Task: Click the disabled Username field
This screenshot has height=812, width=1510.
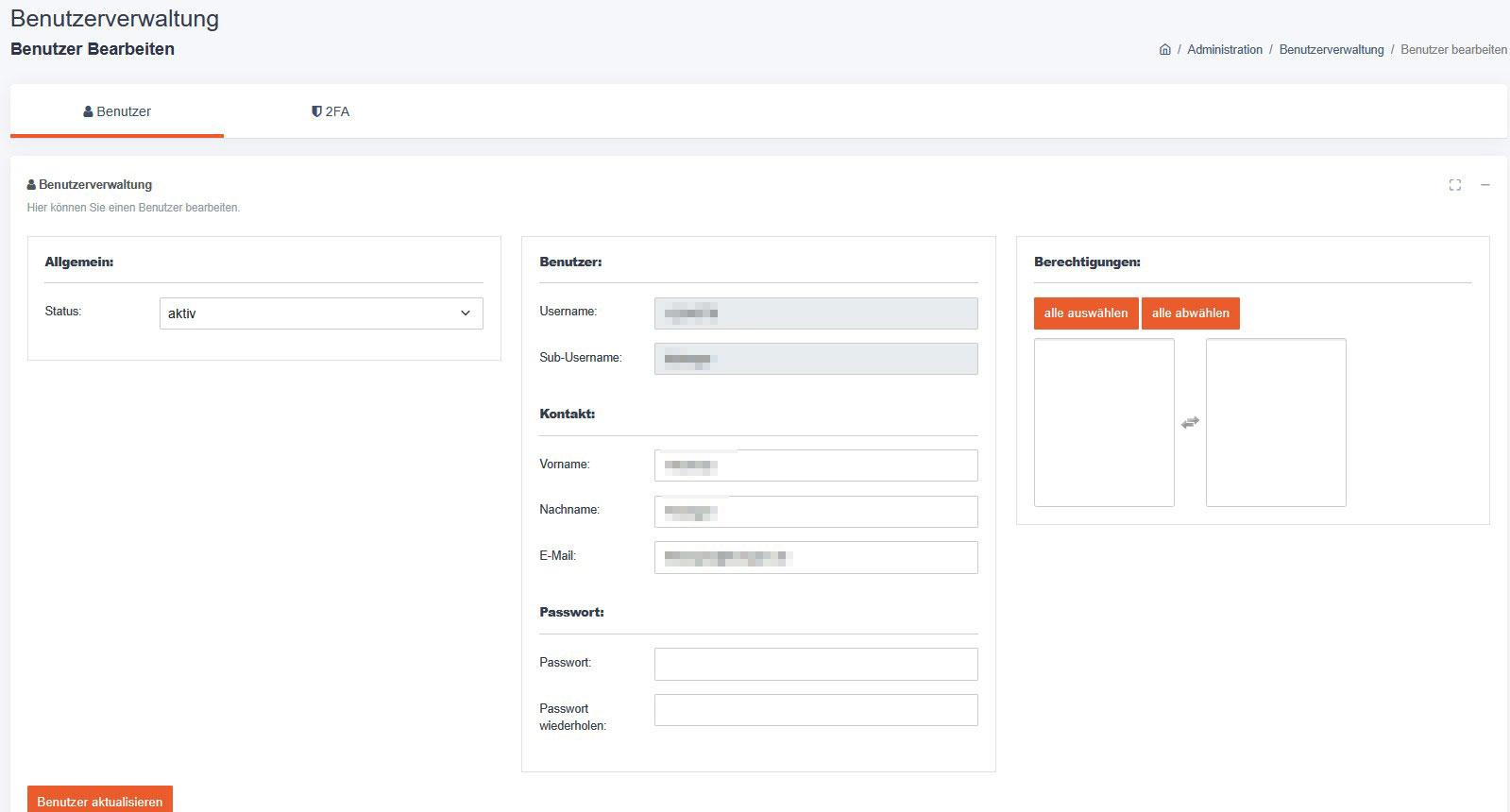Action: (816, 313)
